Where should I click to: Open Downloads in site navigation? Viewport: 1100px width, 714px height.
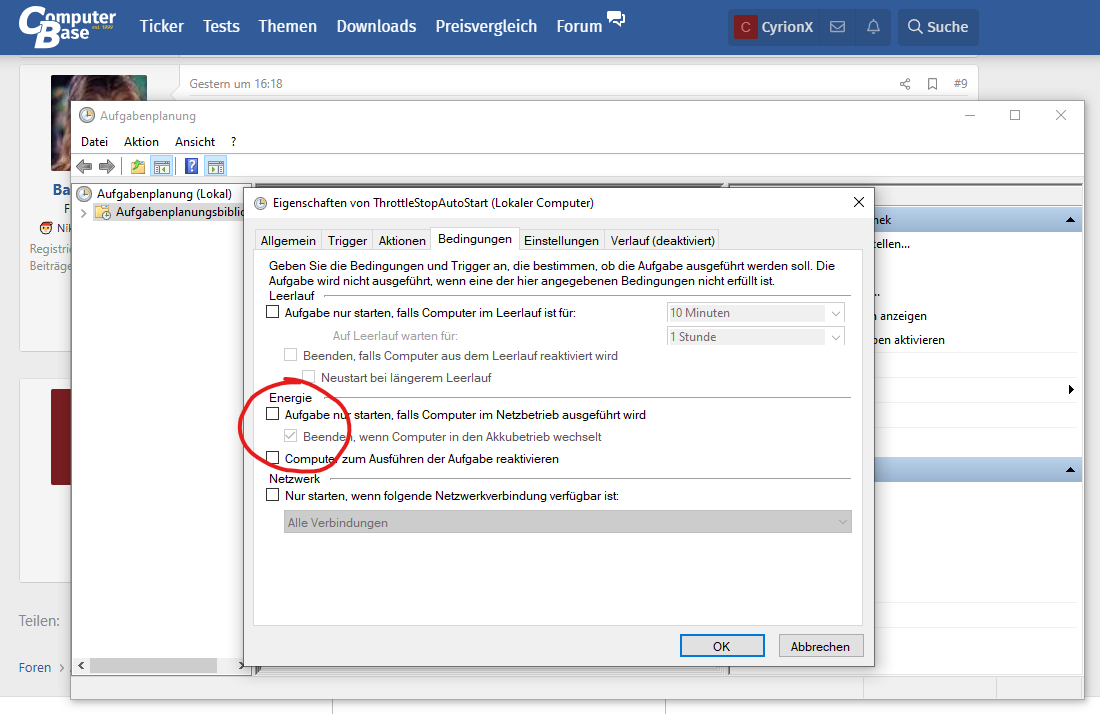tap(376, 27)
